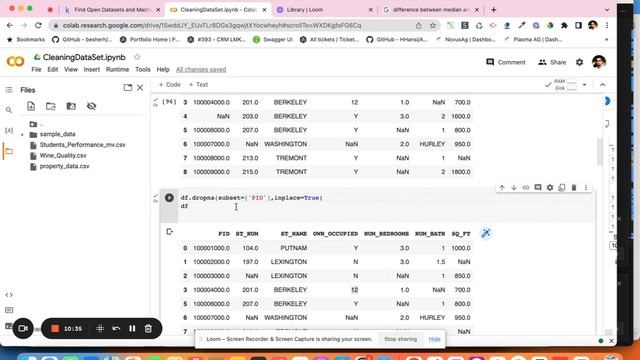Open the Tools menu
This screenshot has height=360, width=640.
pyautogui.click(x=142, y=69)
